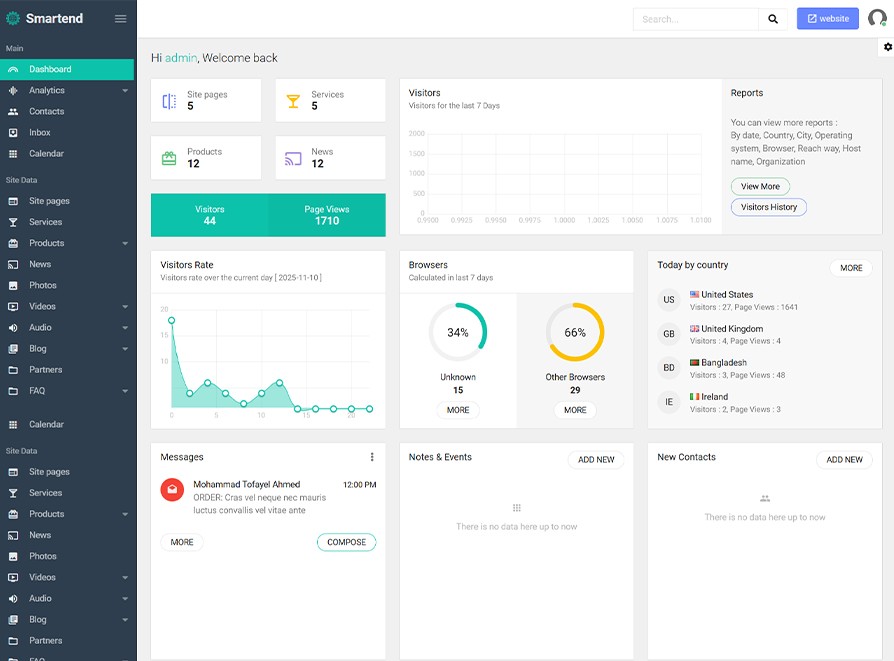This screenshot has width=894, height=661.
Task: Click the red mail icon in Messages
Action: click(171, 489)
